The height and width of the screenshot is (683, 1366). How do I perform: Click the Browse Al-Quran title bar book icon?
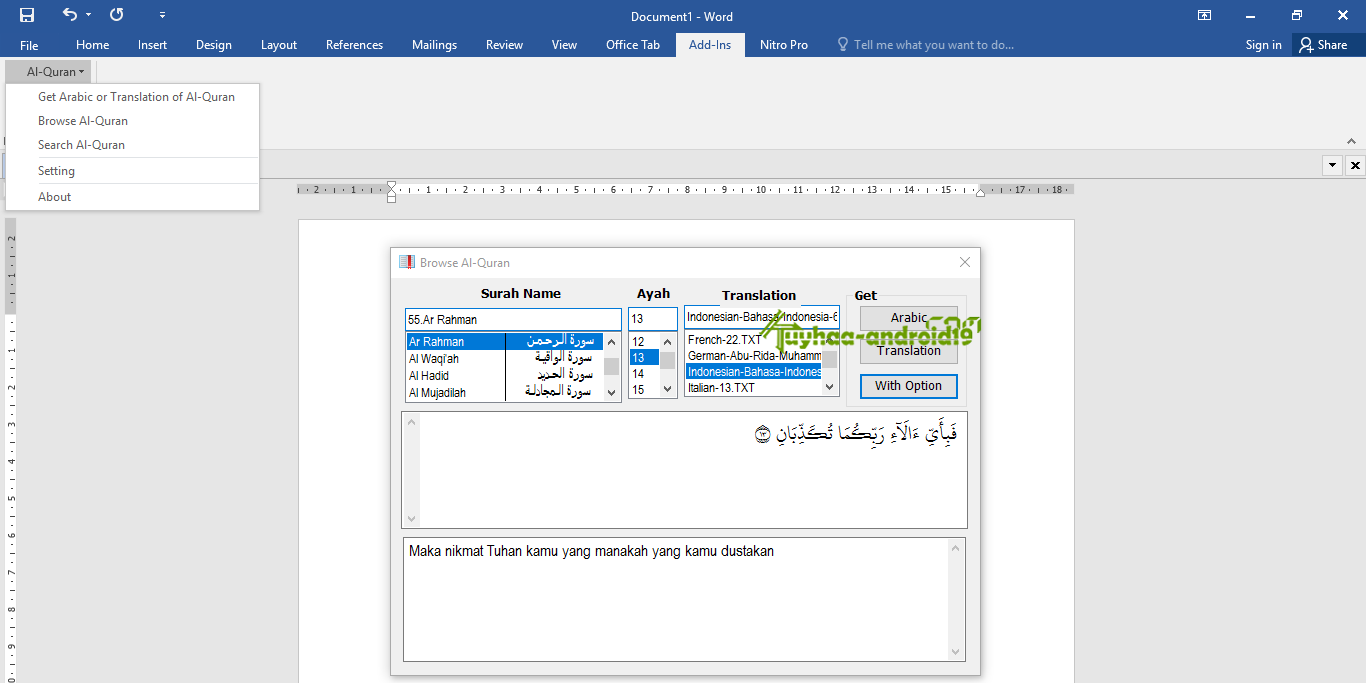click(407, 261)
